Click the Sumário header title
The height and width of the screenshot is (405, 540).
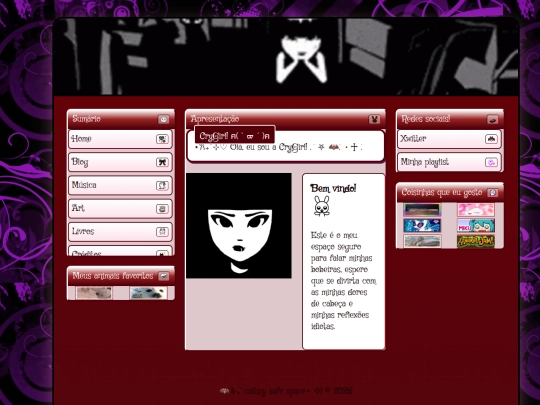[86, 119]
